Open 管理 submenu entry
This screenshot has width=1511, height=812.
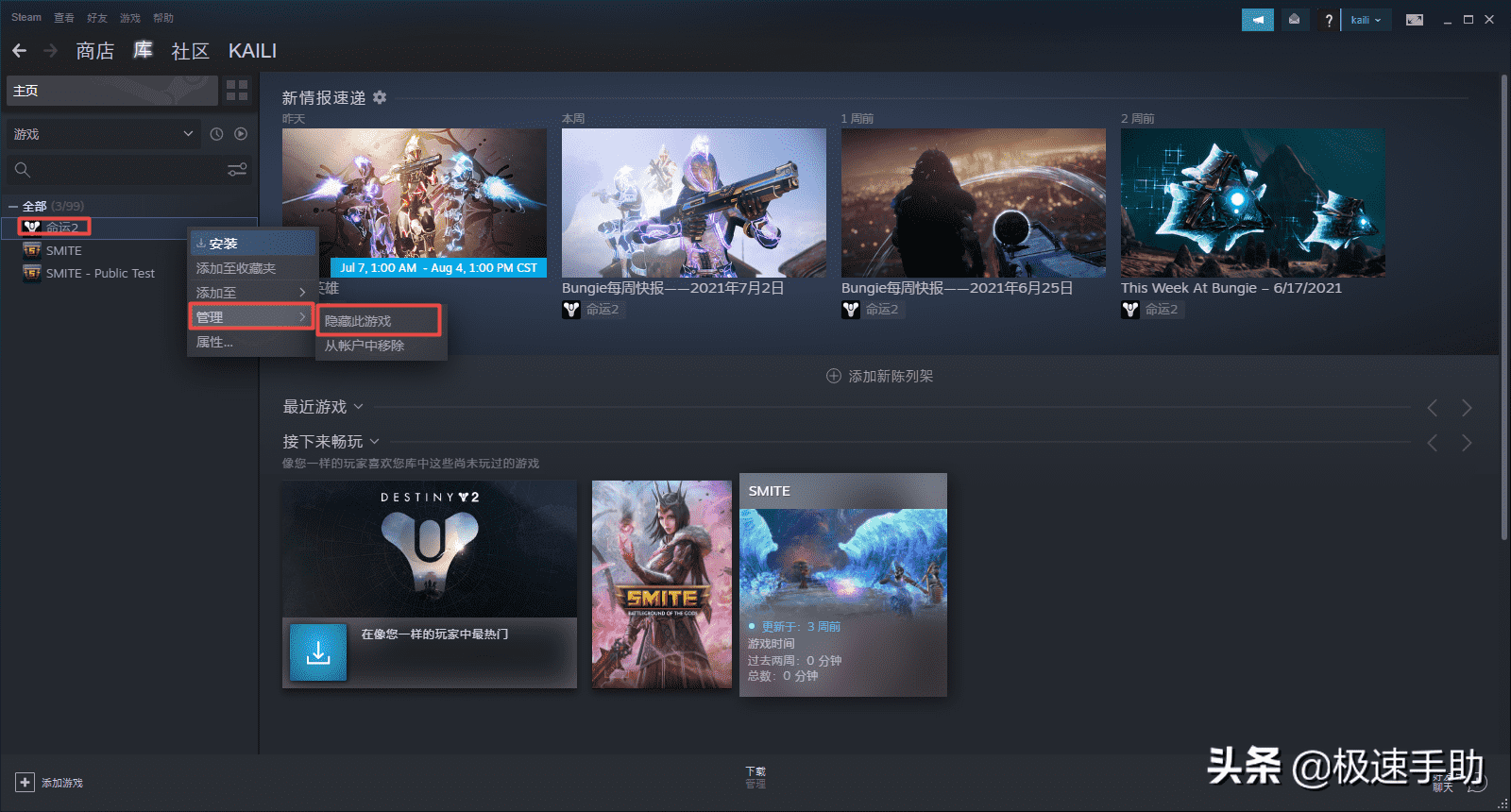point(252,317)
